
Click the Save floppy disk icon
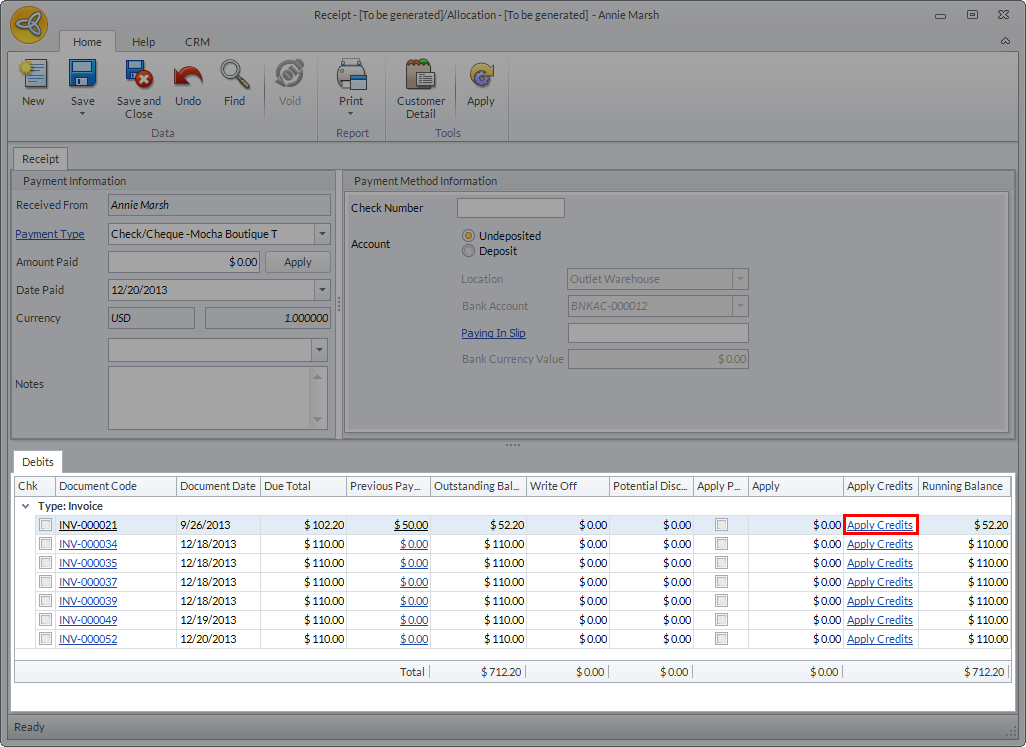click(x=82, y=76)
